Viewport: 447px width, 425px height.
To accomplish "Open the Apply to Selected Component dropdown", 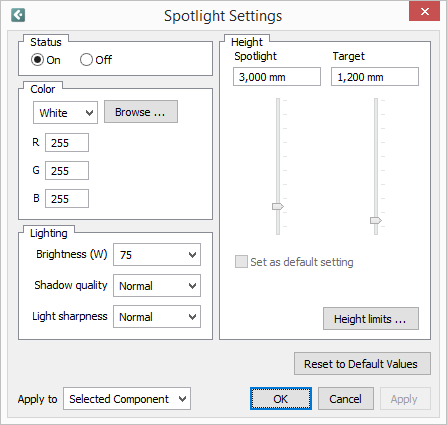I will pos(127,399).
